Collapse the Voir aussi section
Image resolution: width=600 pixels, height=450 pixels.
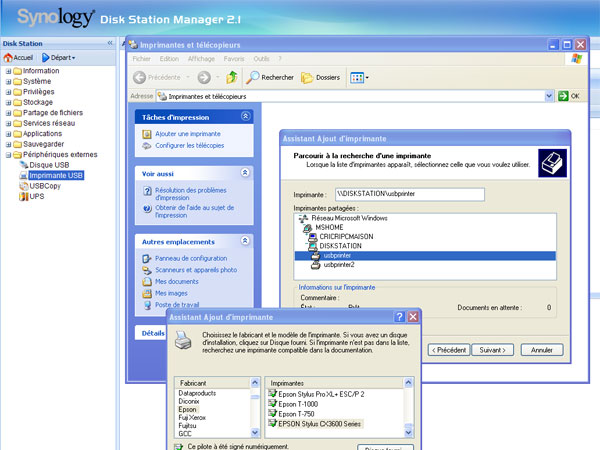tap(245, 173)
